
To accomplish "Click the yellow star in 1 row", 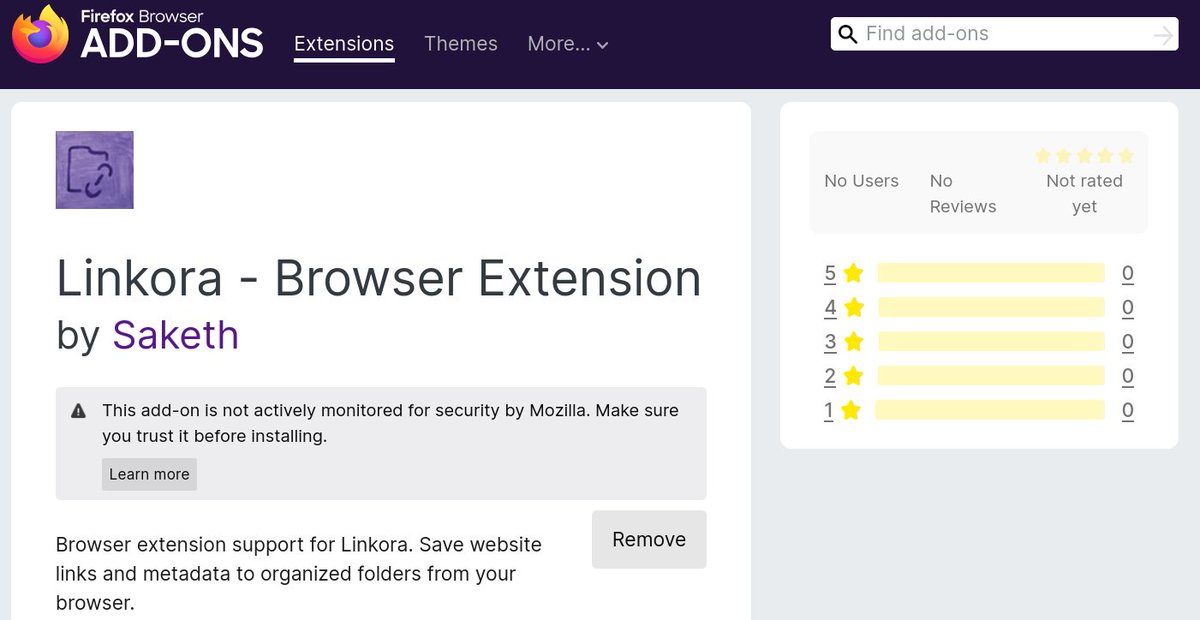I will click(x=851, y=410).
